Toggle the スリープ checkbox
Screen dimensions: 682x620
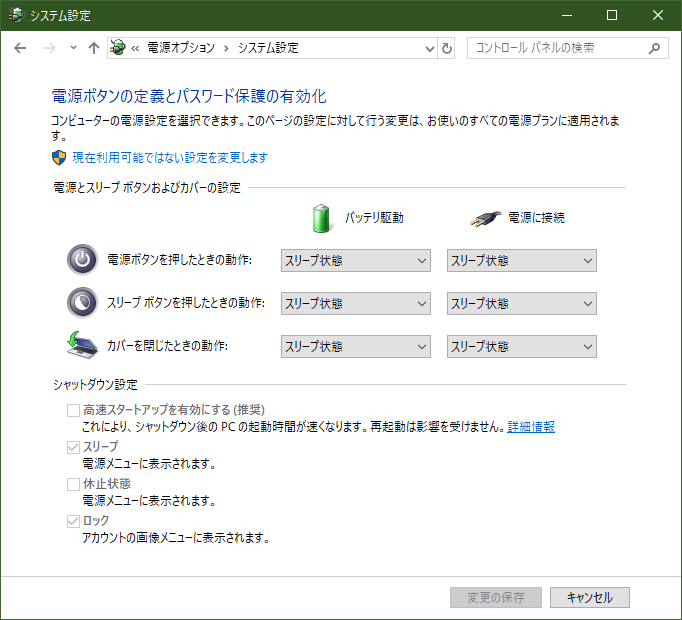73,447
